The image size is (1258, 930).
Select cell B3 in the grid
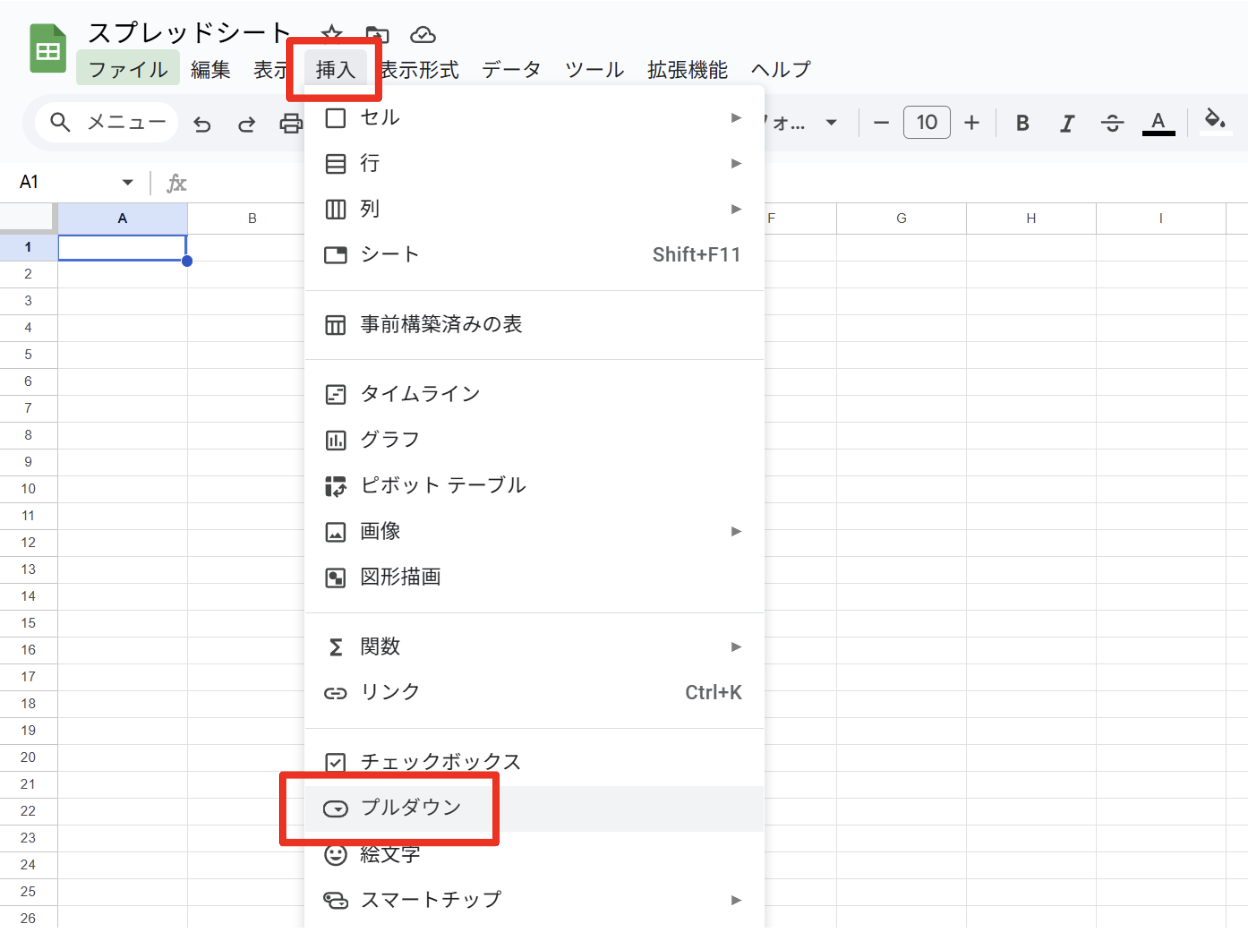pos(252,300)
